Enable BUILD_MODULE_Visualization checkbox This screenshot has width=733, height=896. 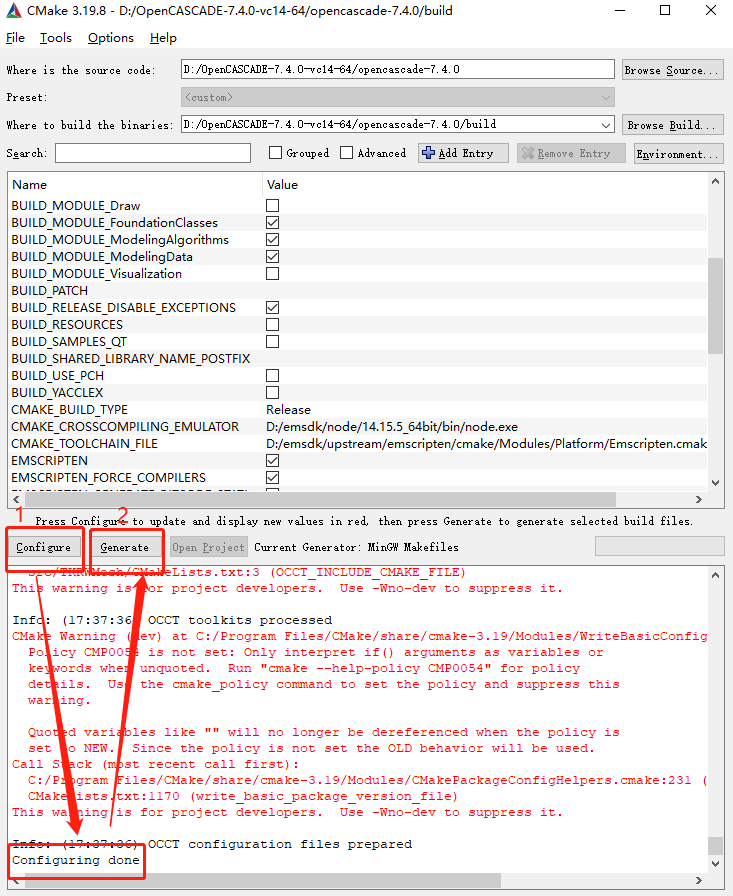click(273, 274)
